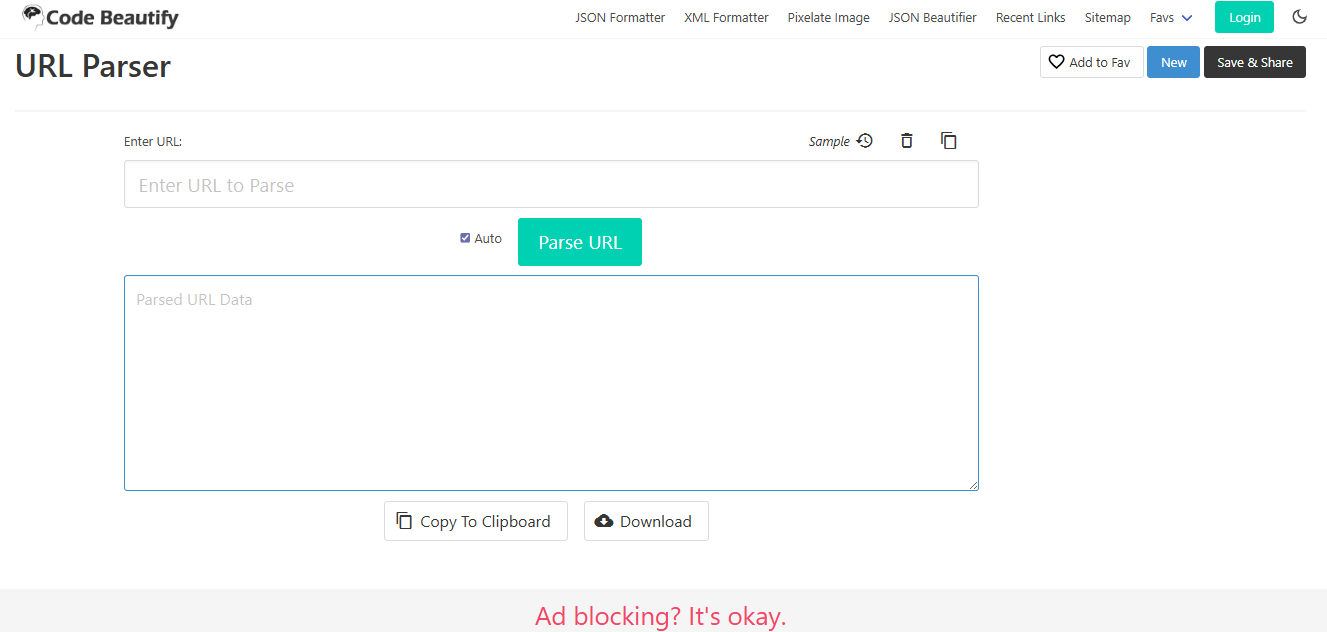Screen dimensions: 1327x632
Task: Toggle dark mode with the moon icon
Action: point(1299,17)
